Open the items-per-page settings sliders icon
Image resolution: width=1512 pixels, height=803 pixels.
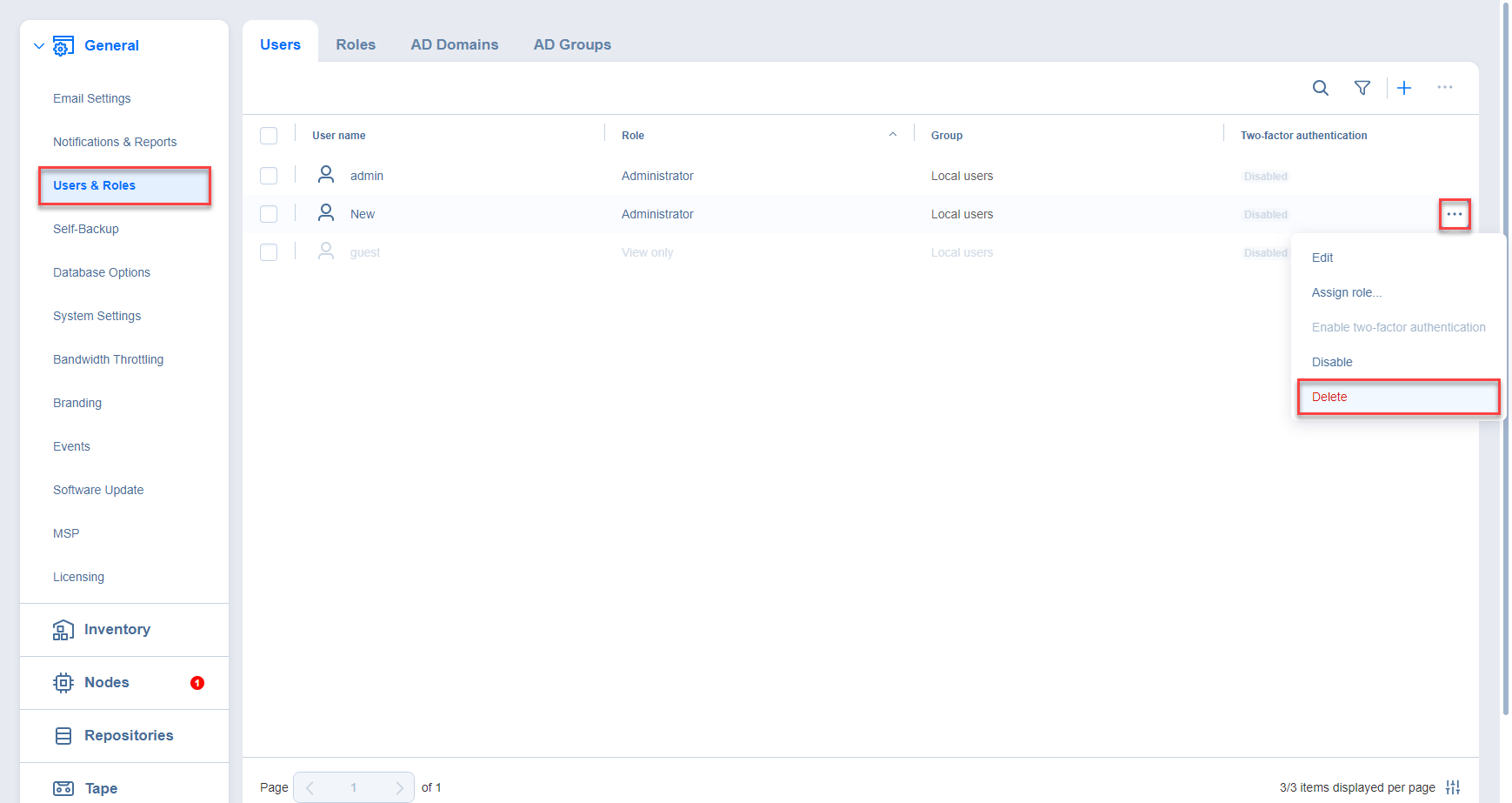(1452, 787)
